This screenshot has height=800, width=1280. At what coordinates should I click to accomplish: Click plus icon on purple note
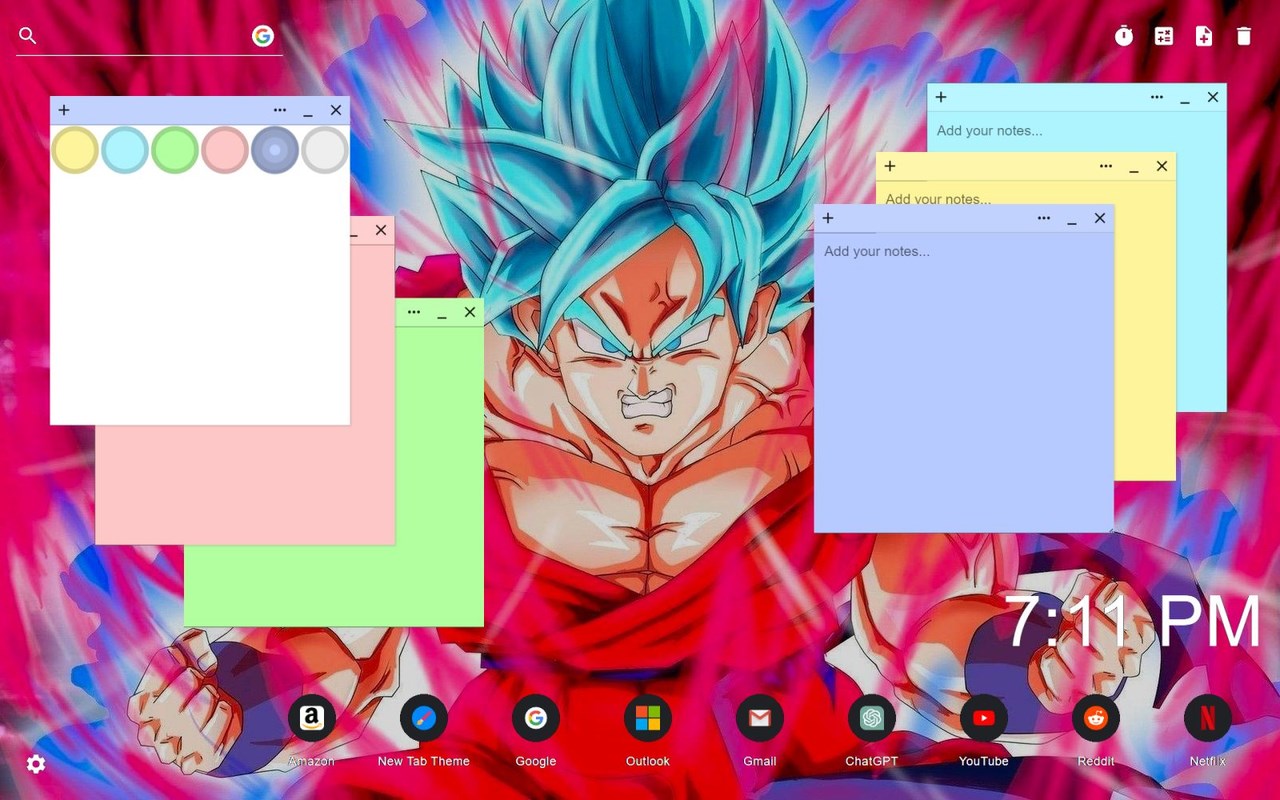click(828, 218)
